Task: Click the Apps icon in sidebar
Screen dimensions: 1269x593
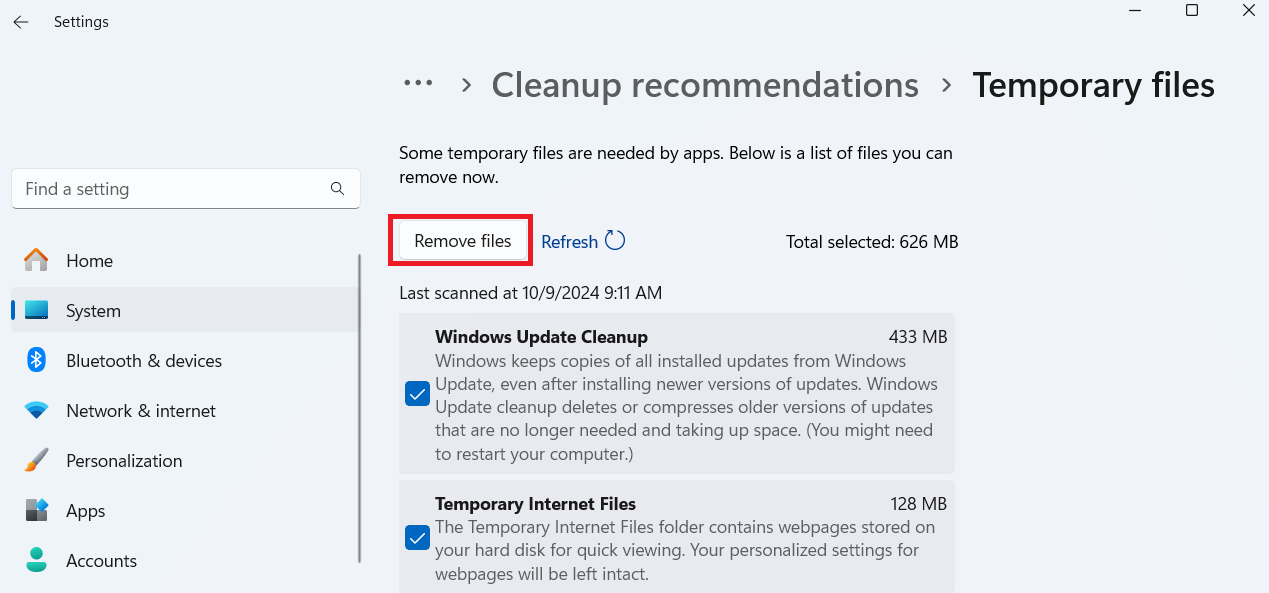Action: tap(36, 510)
